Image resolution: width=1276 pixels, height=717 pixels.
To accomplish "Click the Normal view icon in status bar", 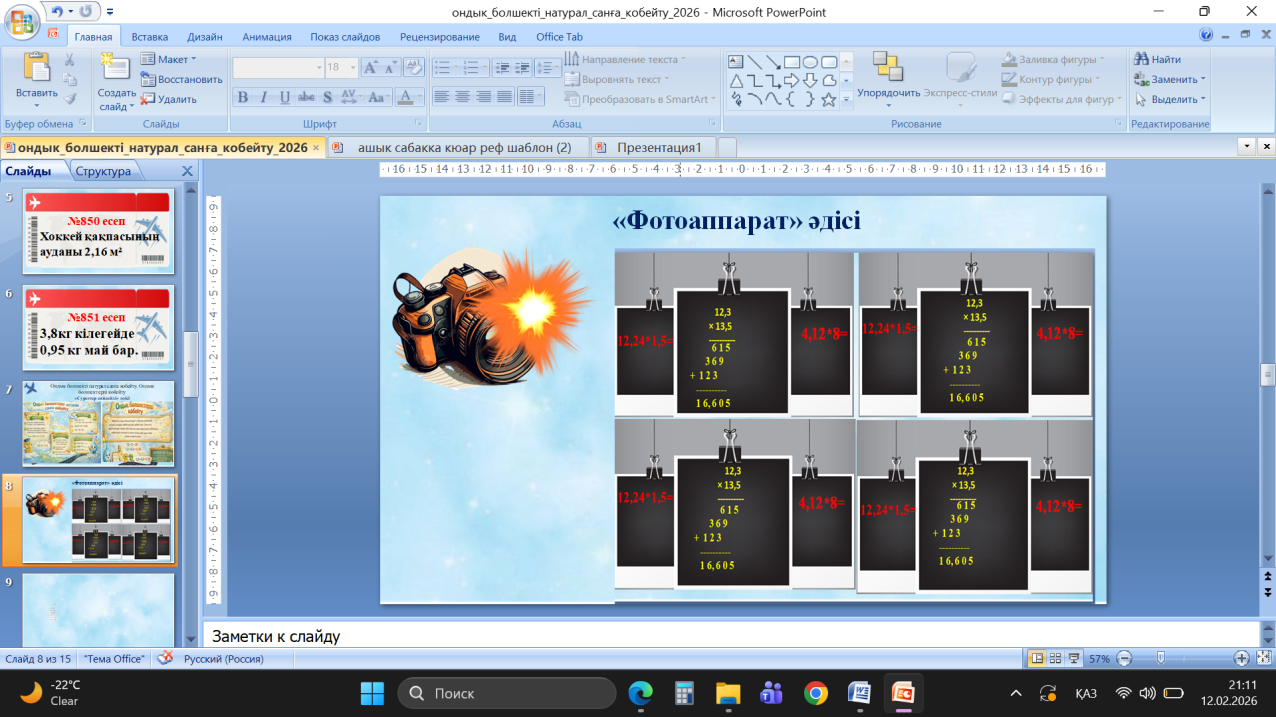I will pos(1037,658).
